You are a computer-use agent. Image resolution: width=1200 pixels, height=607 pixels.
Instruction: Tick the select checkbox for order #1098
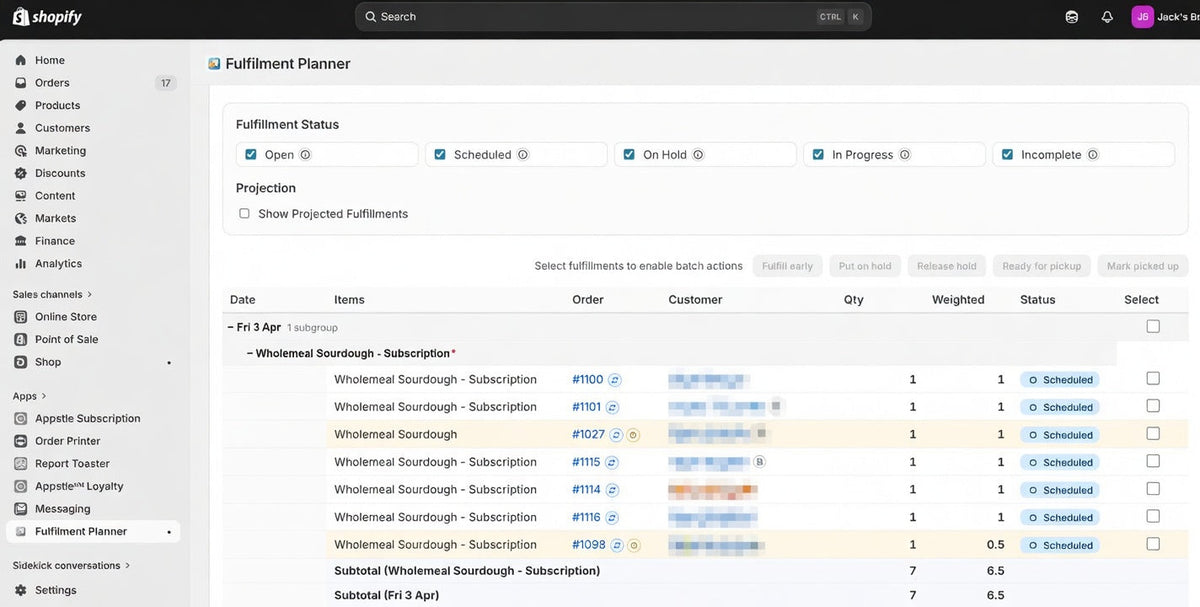coord(1153,544)
